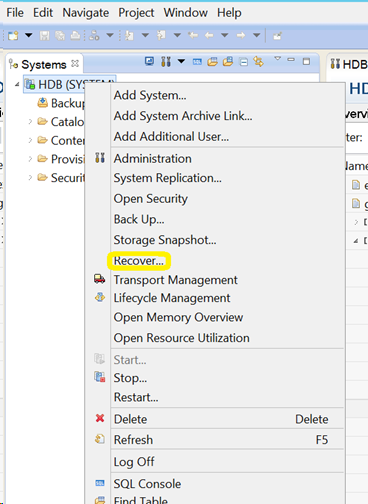This screenshot has height=504, width=368.
Task: Open the Navigate menu
Action: [x=86, y=13]
